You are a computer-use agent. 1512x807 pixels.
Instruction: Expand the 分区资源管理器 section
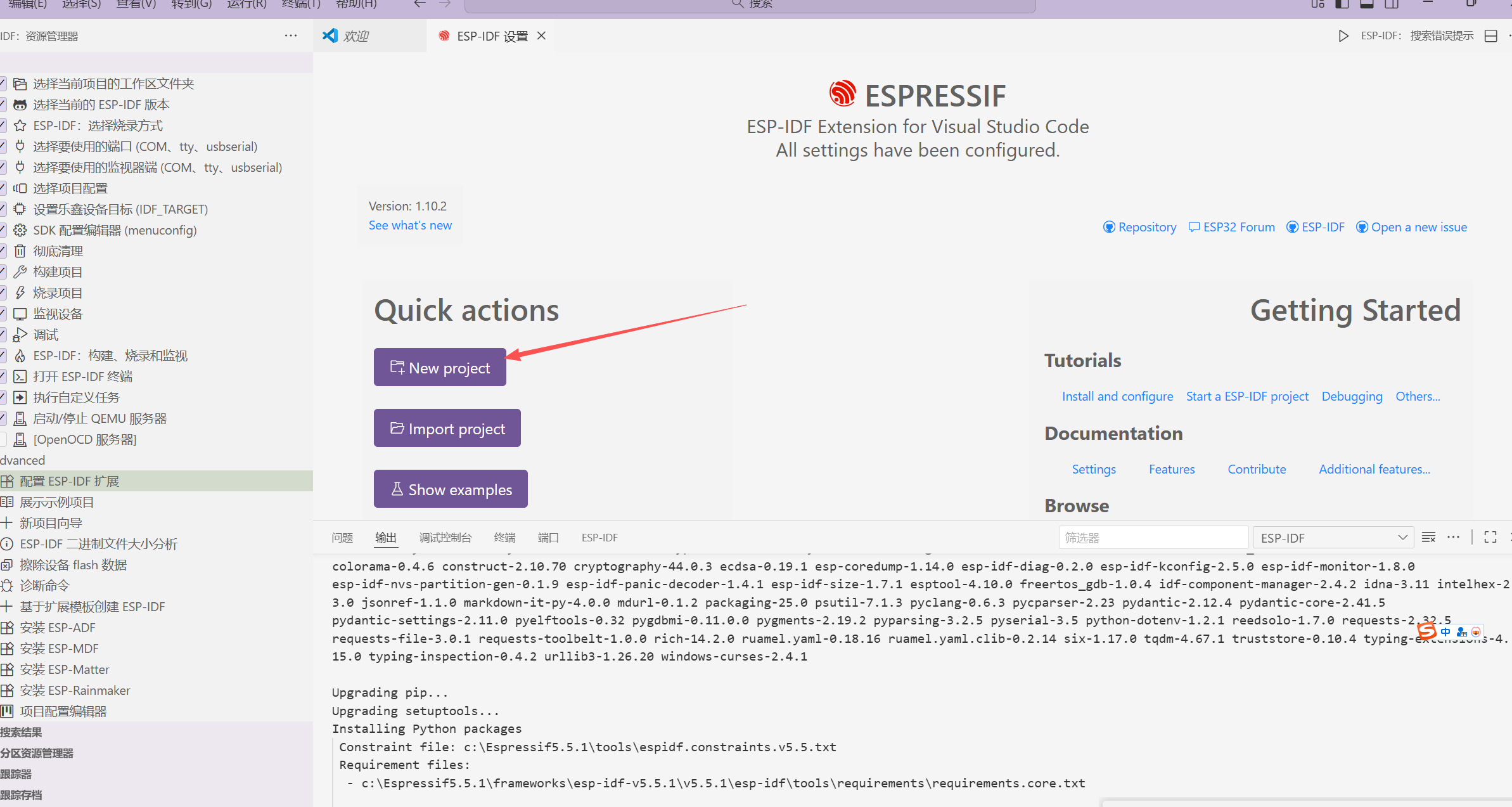click(157, 753)
